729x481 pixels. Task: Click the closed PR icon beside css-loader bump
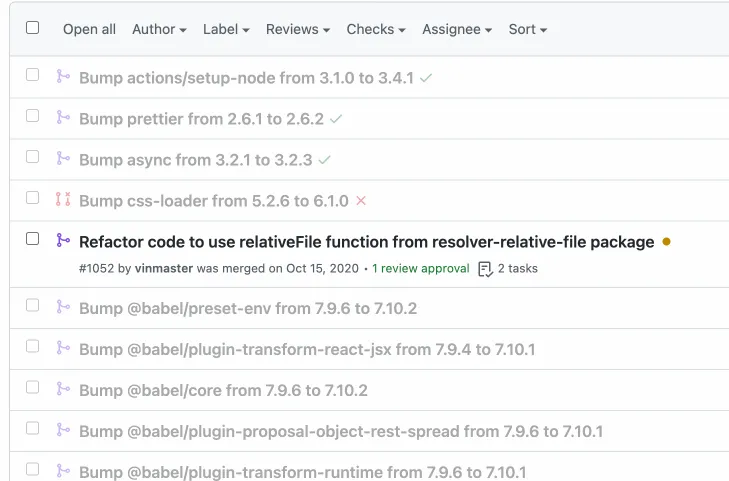[x=63, y=200]
